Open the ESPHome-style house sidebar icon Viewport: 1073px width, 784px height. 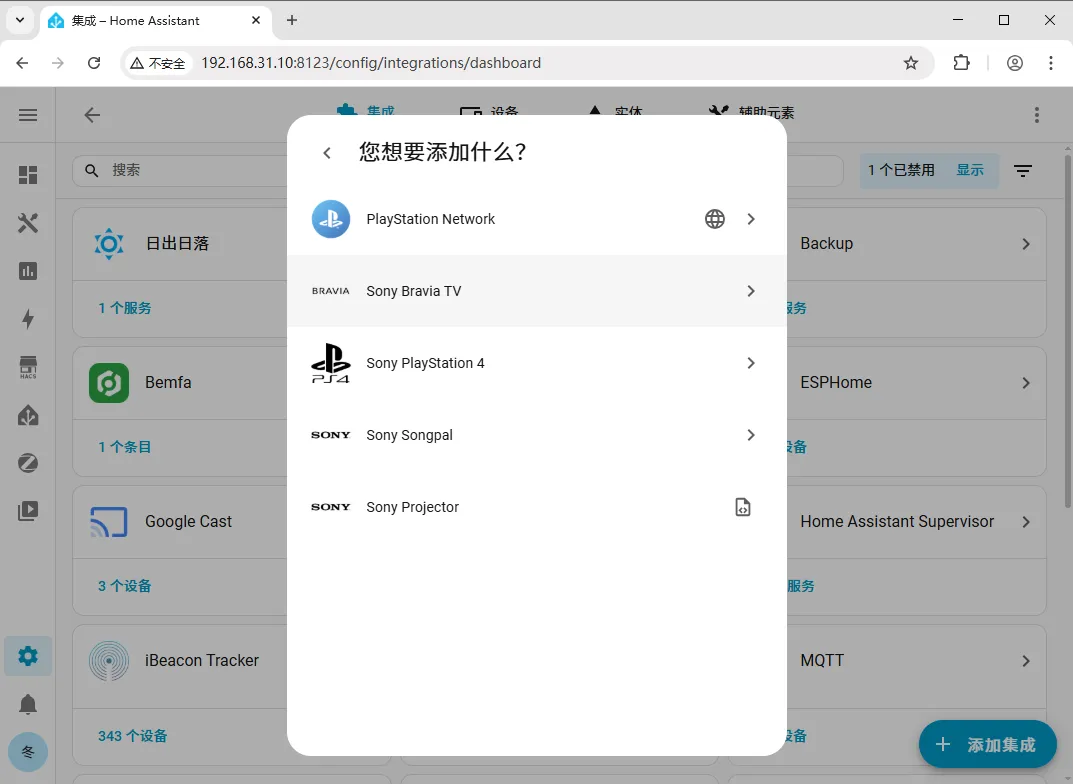pos(28,415)
